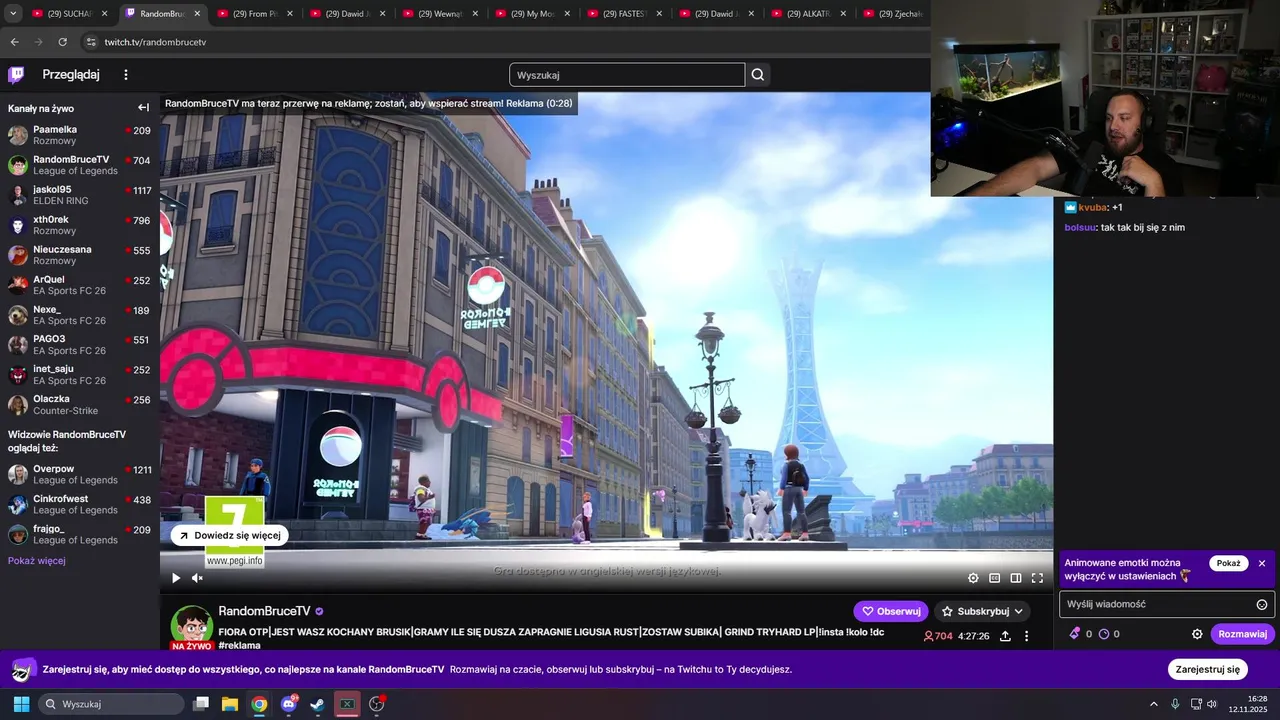Click Zarejestruj się in purple banner

pyautogui.click(x=1207, y=669)
